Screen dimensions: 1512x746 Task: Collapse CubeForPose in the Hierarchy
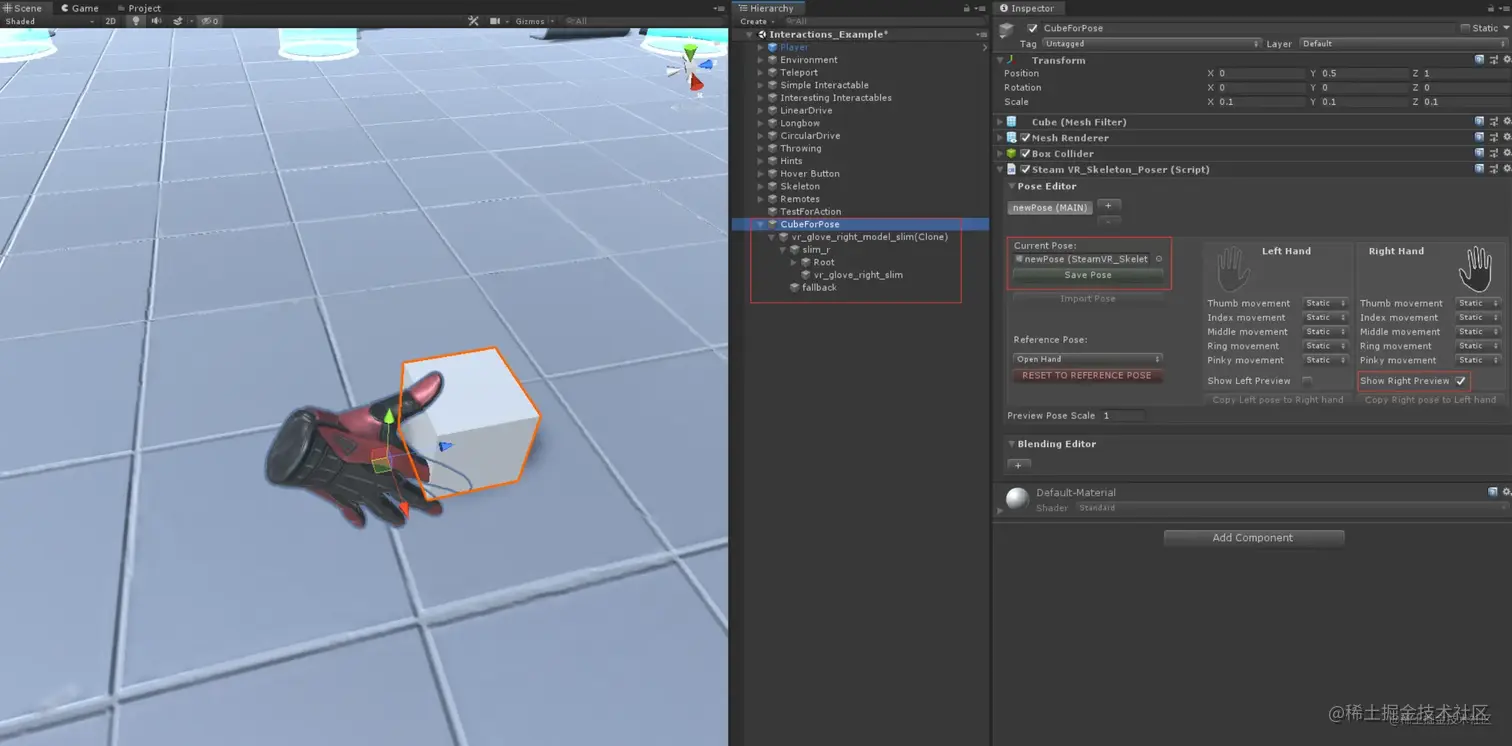tap(760, 224)
